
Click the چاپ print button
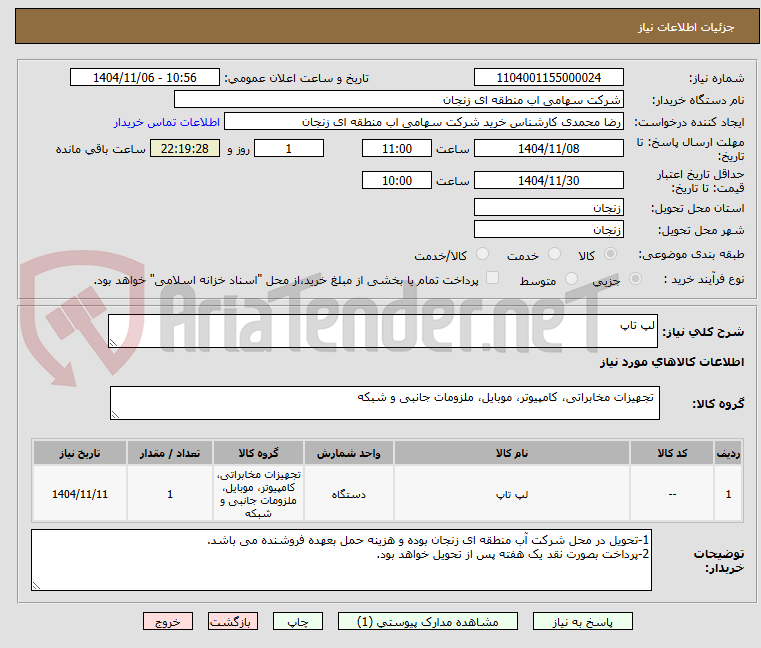click(298, 621)
